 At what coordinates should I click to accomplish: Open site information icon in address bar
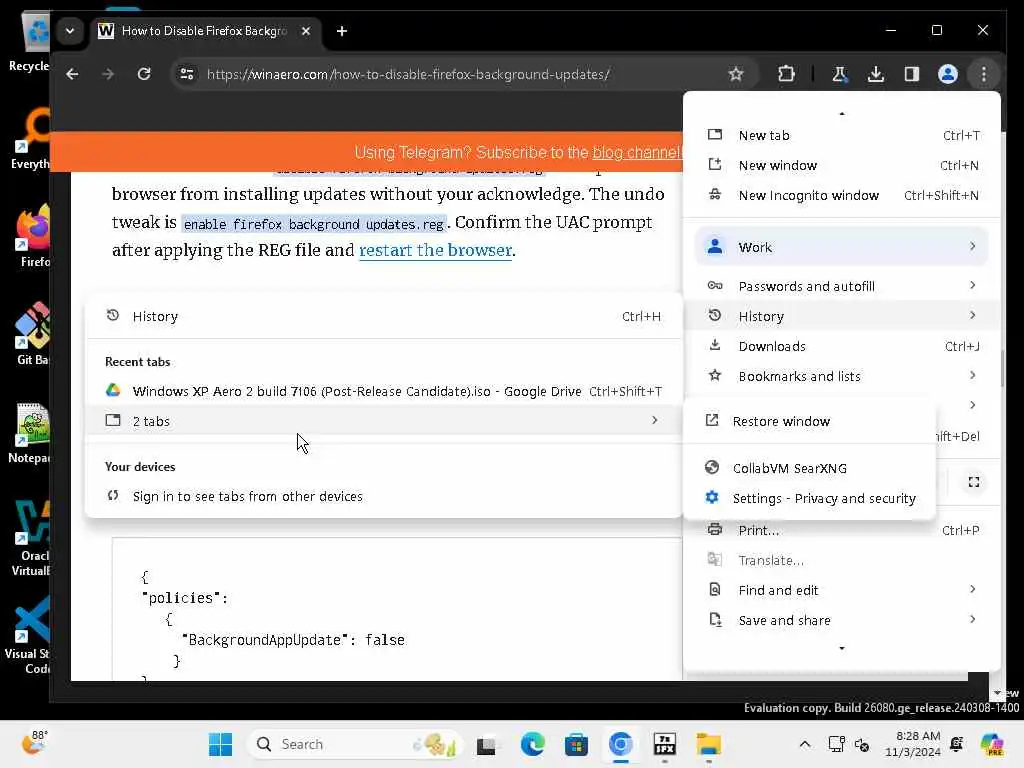click(x=187, y=74)
